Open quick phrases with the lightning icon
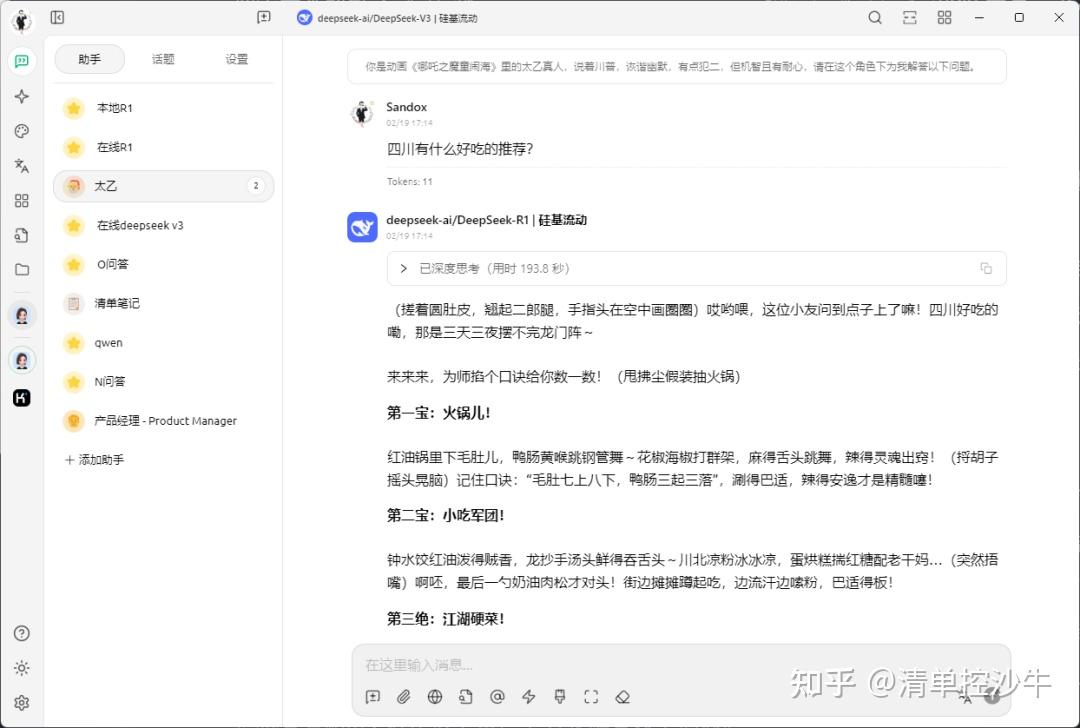This screenshot has height=728, width=1080. (529, 697)
